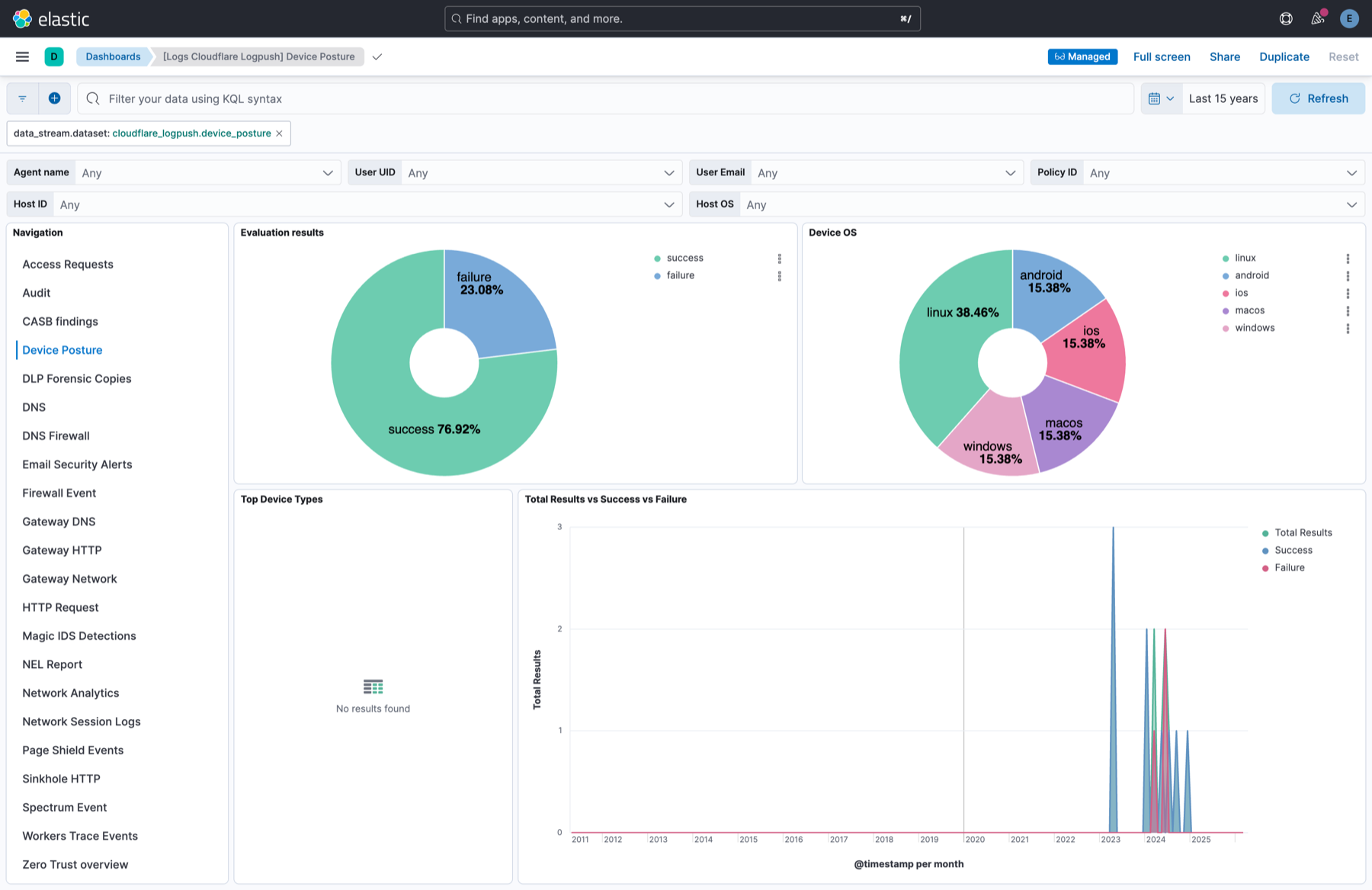The height and width of the screenshot is (890, 1372).
Task: Expand the Agent name dropdown
Action: [207, 172]
